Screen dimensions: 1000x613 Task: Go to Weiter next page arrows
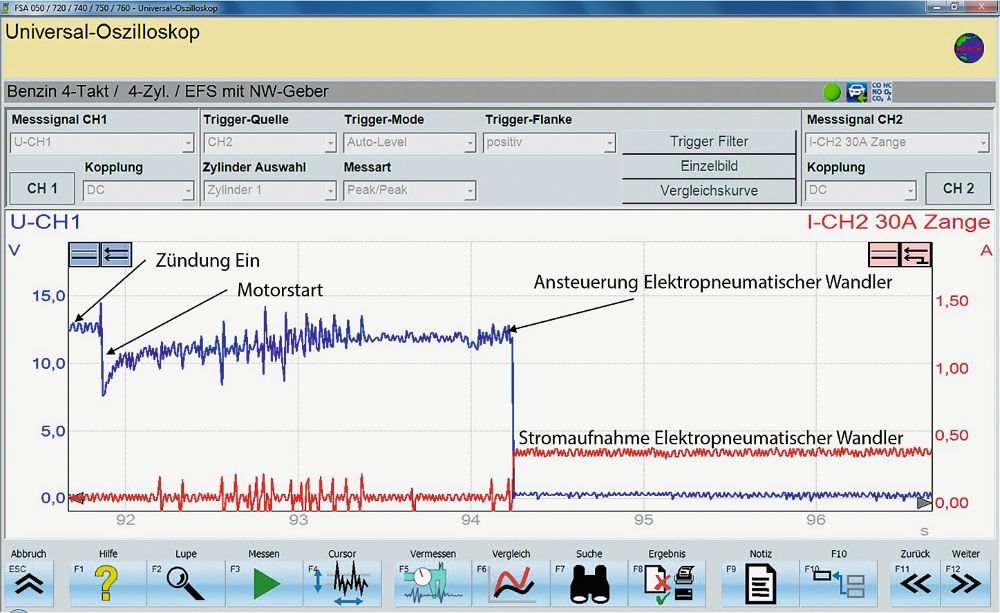click(965, 584)
